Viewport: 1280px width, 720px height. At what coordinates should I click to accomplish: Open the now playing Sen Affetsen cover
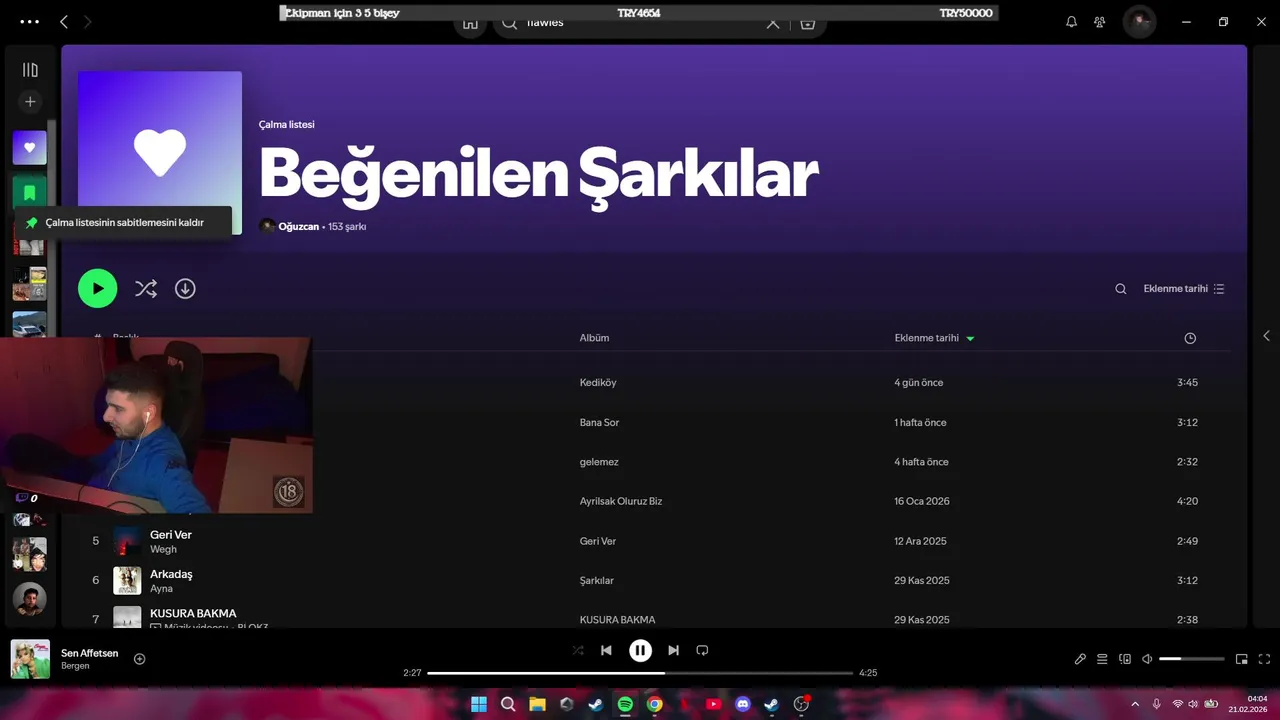30,659
